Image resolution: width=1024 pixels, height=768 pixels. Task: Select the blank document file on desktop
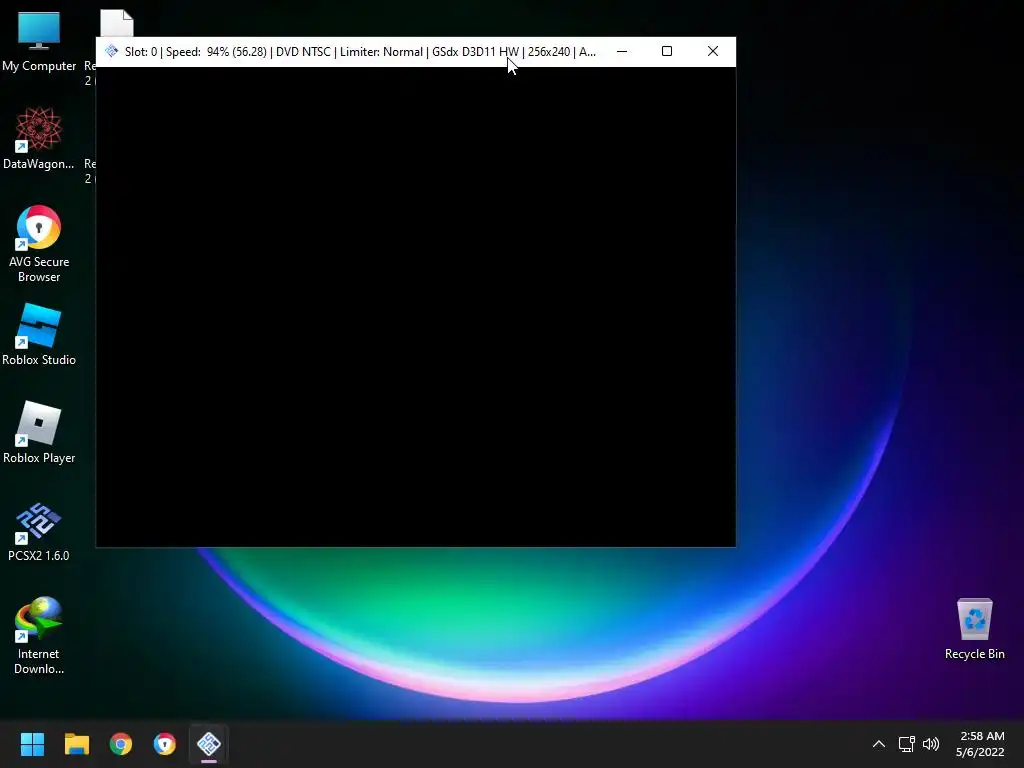pyautogui.click(x=117, y=24)
